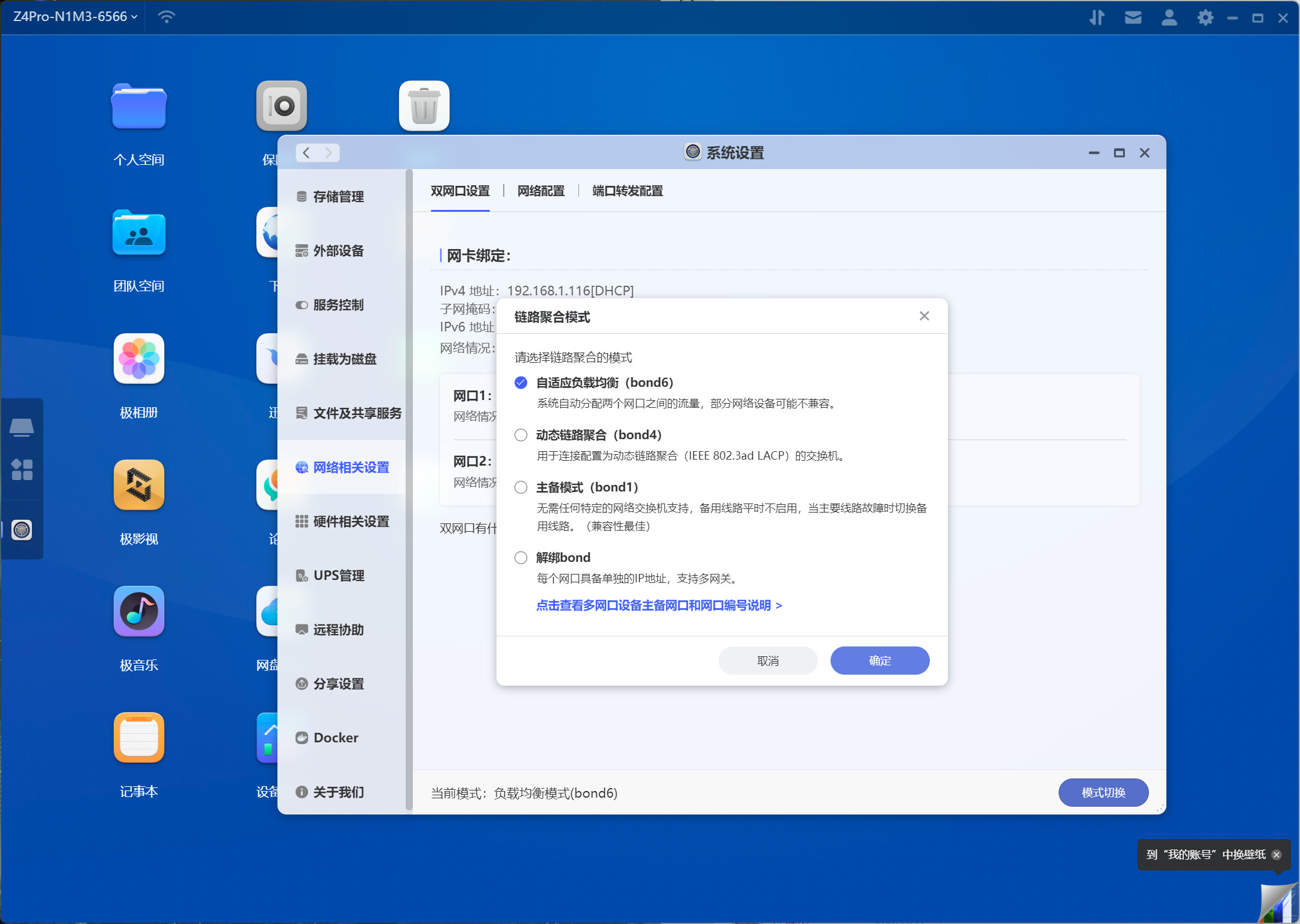
Task: Close the 链路聚合模式 dialog
Action: point(924,316)
